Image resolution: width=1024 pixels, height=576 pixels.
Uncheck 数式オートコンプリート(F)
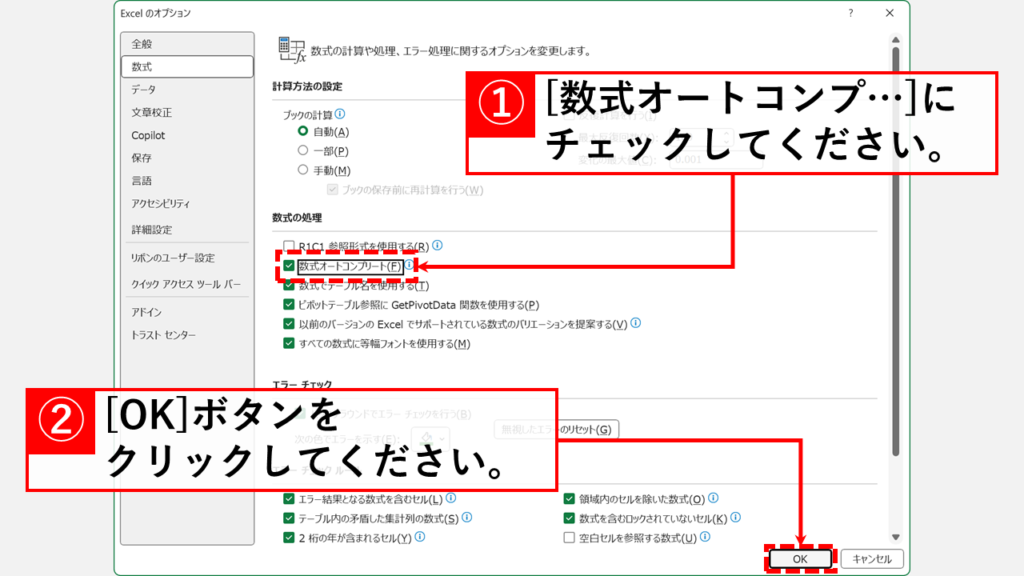(287, 266)
